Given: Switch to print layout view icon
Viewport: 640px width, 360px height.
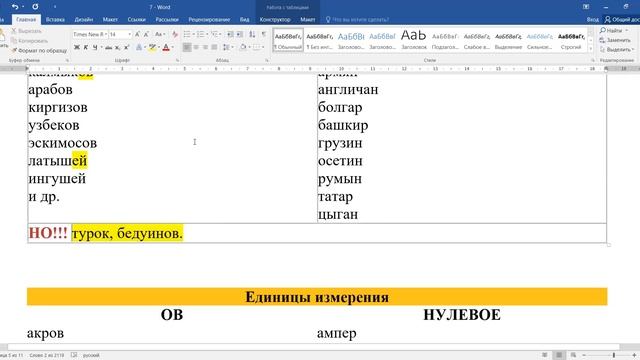Looking at the screenshot, I should [559, 355].
